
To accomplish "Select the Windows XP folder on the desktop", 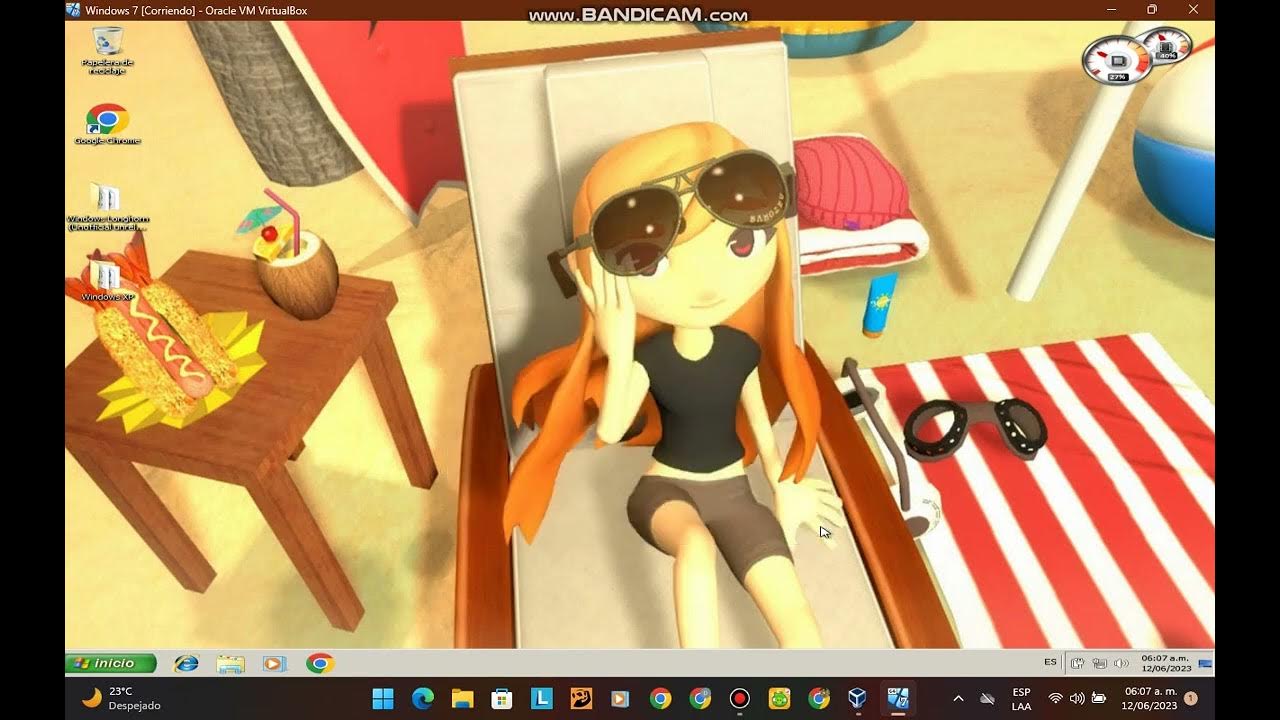I will pyautogui.click(x=107, y=280).
